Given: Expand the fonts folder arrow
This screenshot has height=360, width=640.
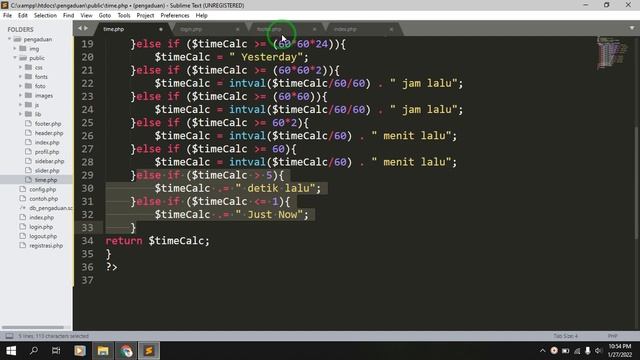Looking at the screenshot, I should coord(21,77).
